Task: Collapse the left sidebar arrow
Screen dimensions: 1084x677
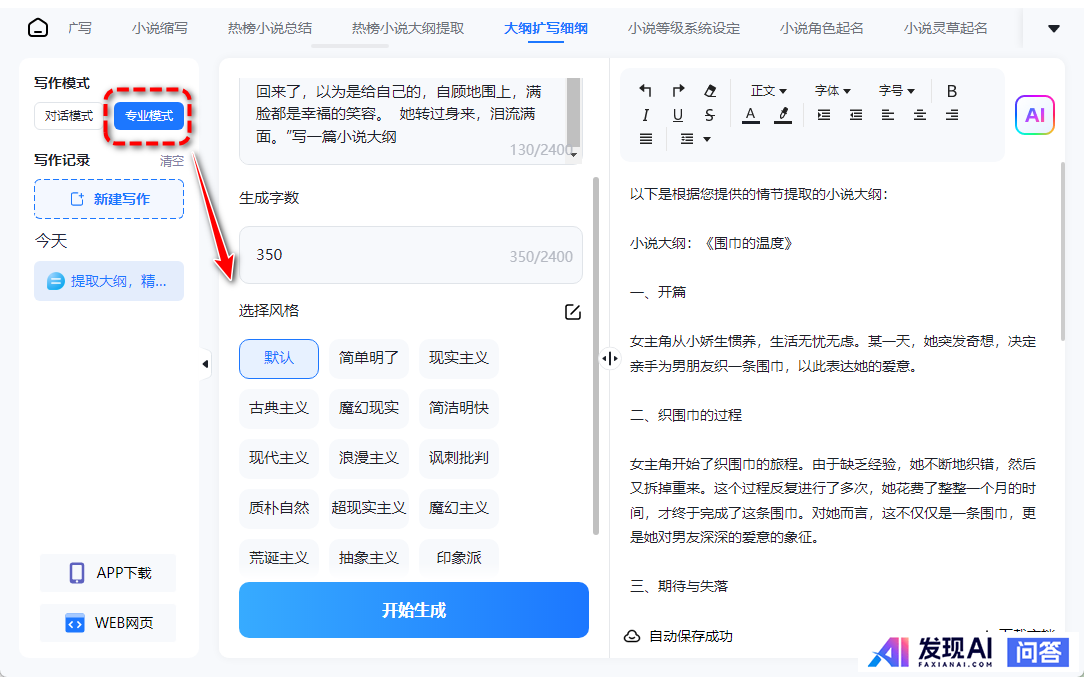Action: tap(205, 364)
